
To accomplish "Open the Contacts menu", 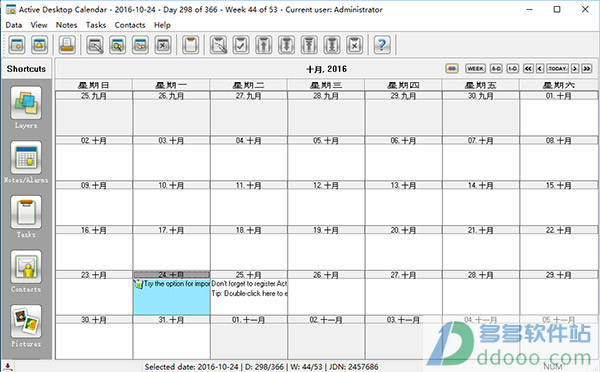I will pyautogui.click(x=130, y=25).
